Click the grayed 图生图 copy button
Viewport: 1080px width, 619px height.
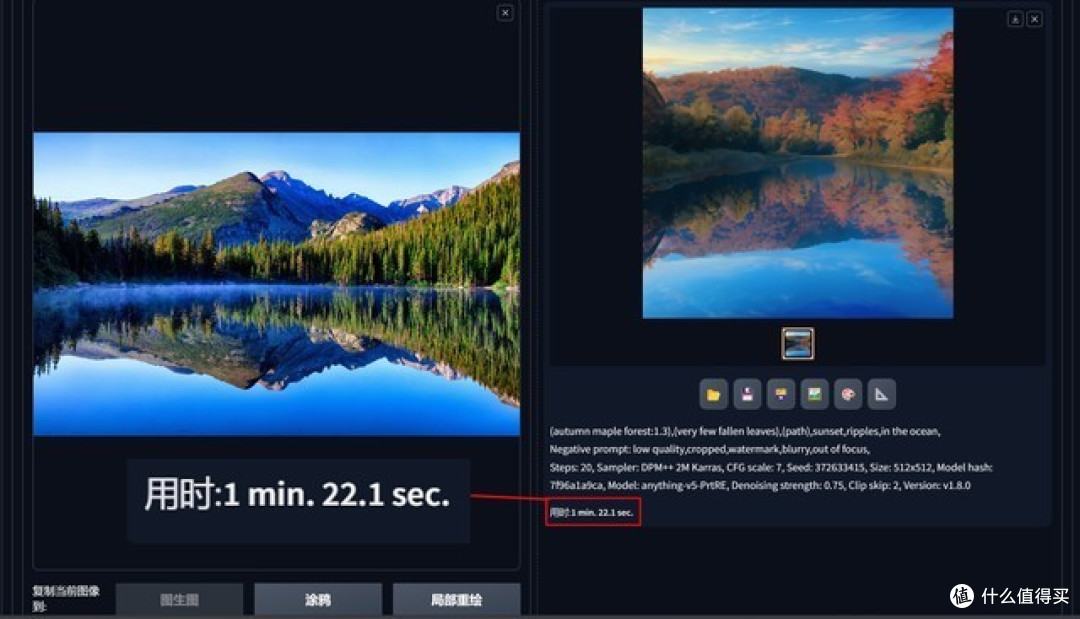click(x=179, y=600)
